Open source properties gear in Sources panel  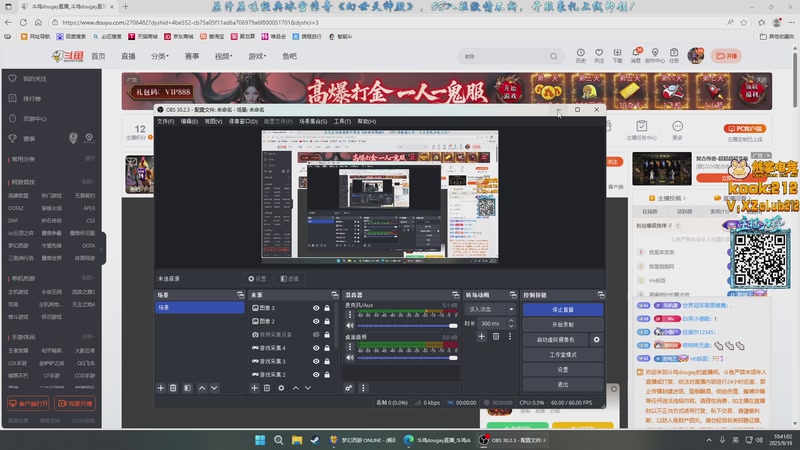click(x=281, y=388)
